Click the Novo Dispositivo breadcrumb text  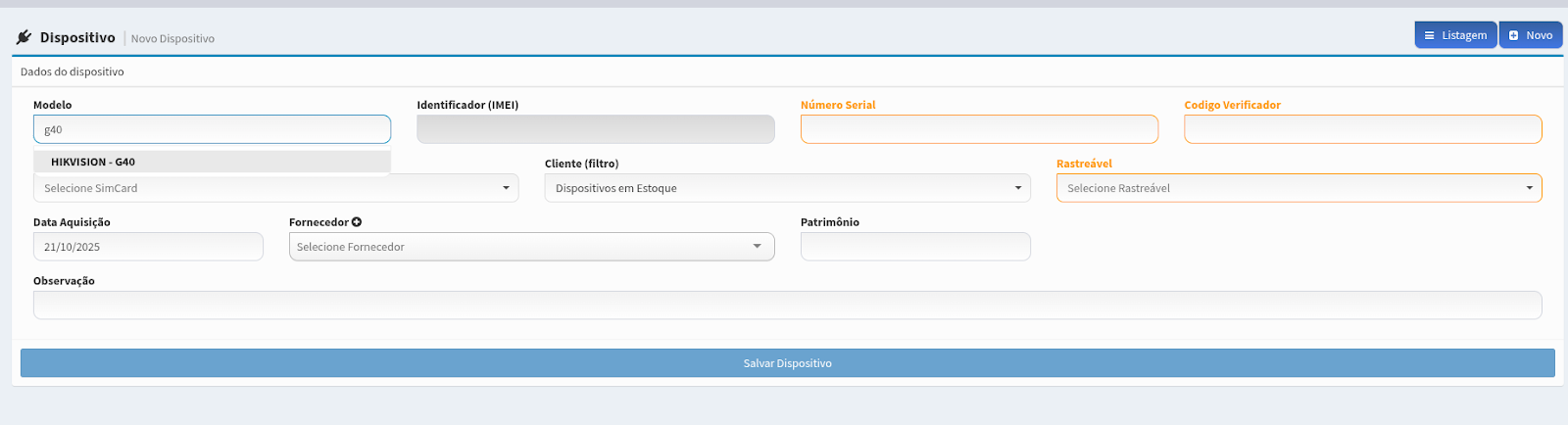coord(172,39)
